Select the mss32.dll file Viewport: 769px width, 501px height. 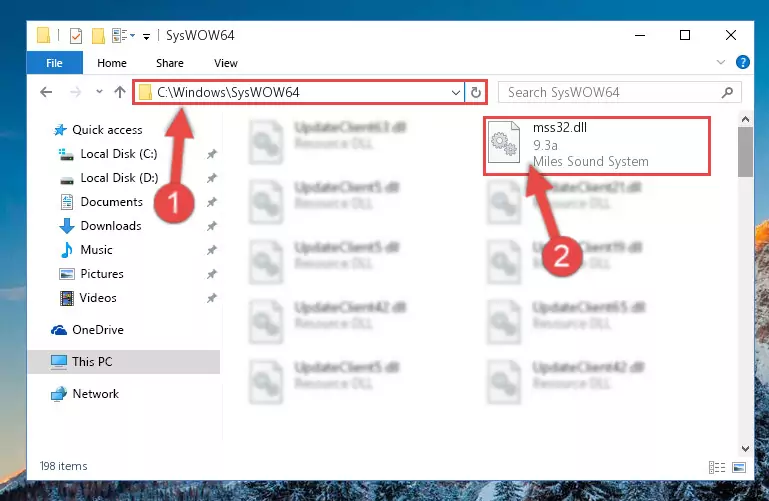click(597, 146)
